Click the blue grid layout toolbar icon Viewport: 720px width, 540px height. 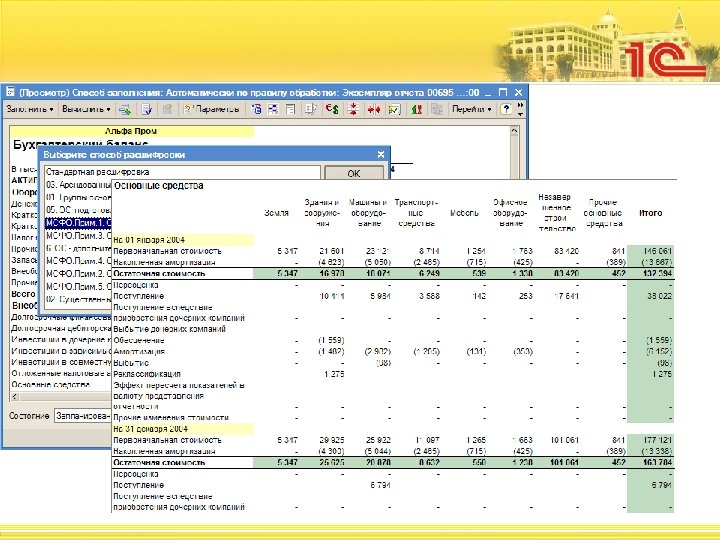pyautogui.click(x=273, y=109)
